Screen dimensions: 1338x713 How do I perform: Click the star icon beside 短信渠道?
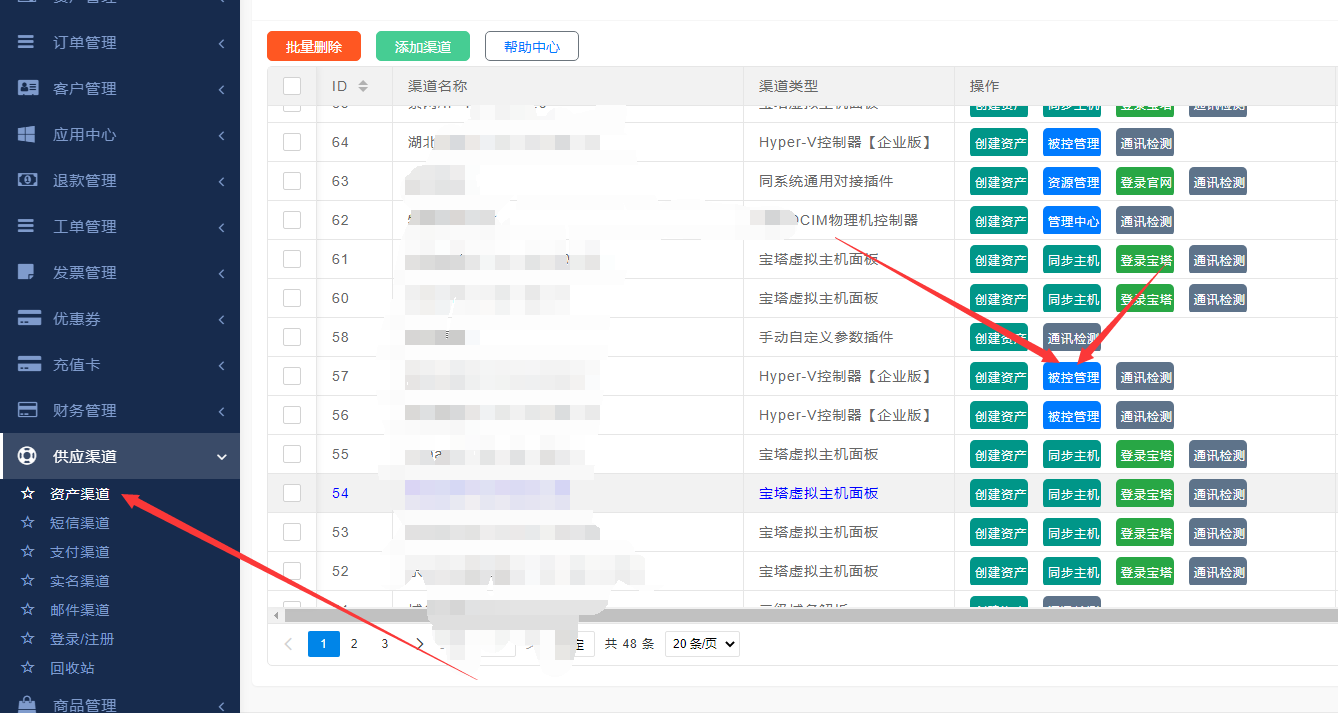pyautogui.click(x=28, y=522)
